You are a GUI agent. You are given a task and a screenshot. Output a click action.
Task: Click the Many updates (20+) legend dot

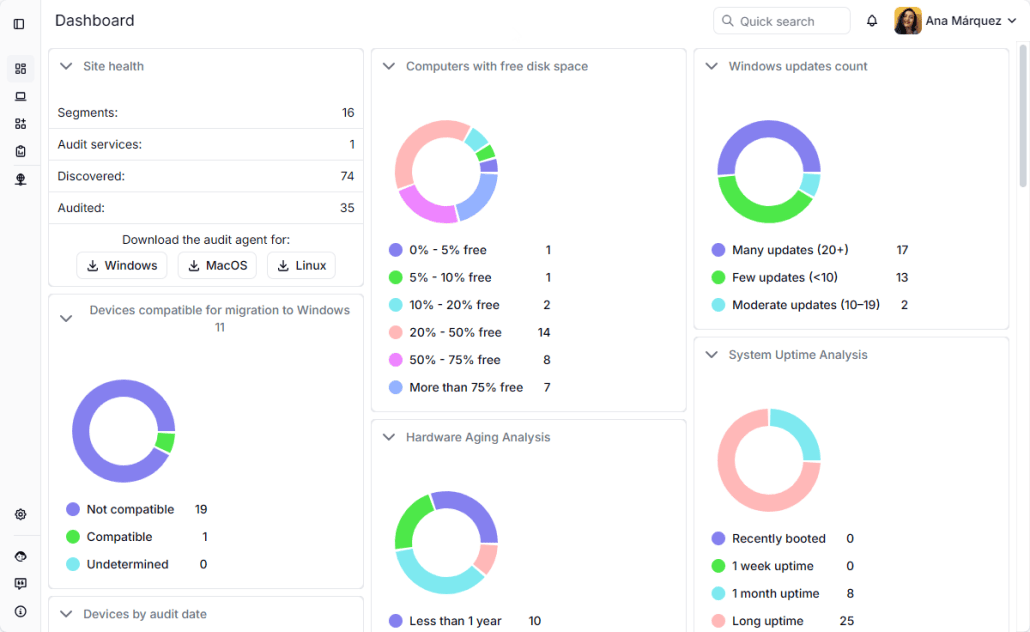click(718, 250)
